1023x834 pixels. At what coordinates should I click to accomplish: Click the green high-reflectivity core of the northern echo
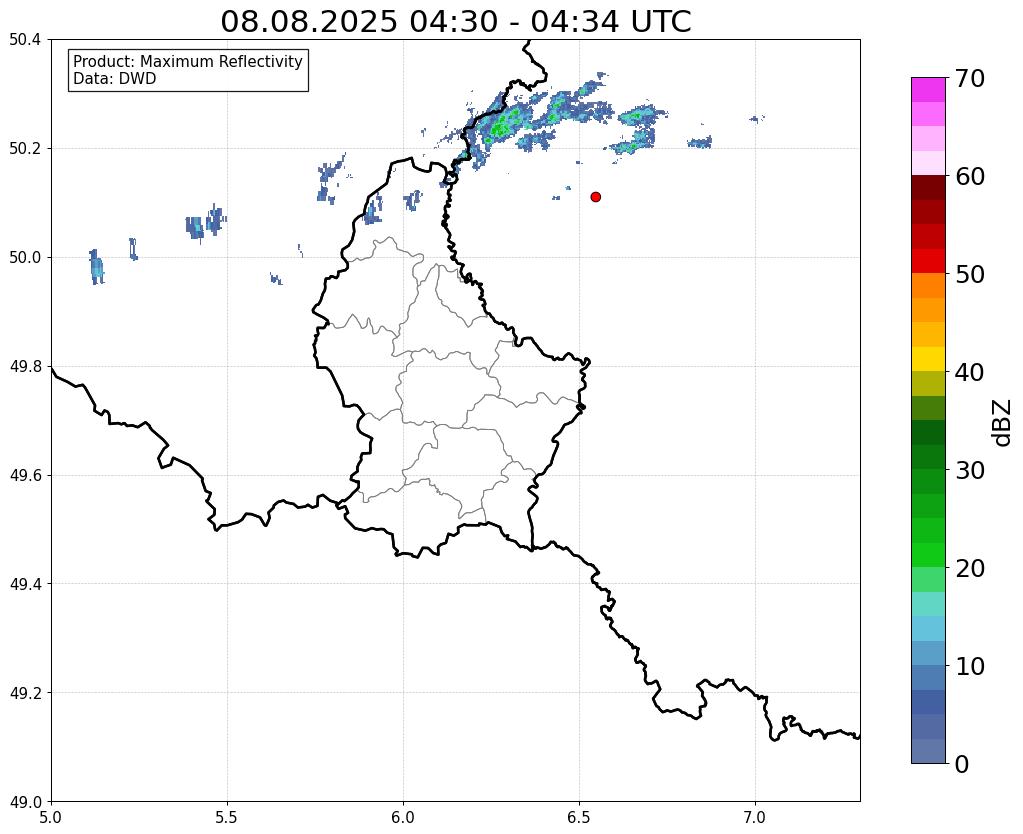(500, 127)
